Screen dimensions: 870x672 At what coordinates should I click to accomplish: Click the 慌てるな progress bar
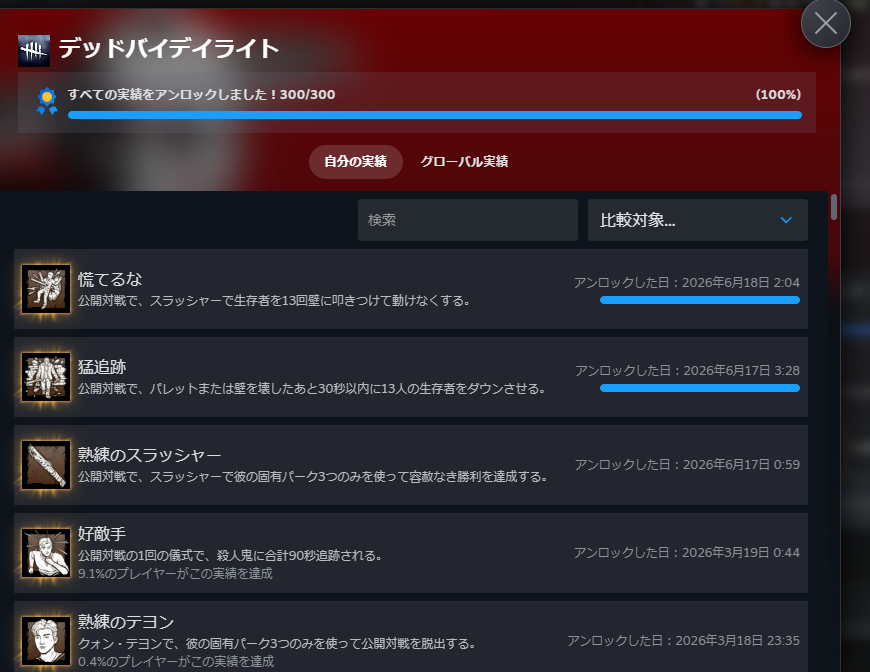[x=700, y=300]
